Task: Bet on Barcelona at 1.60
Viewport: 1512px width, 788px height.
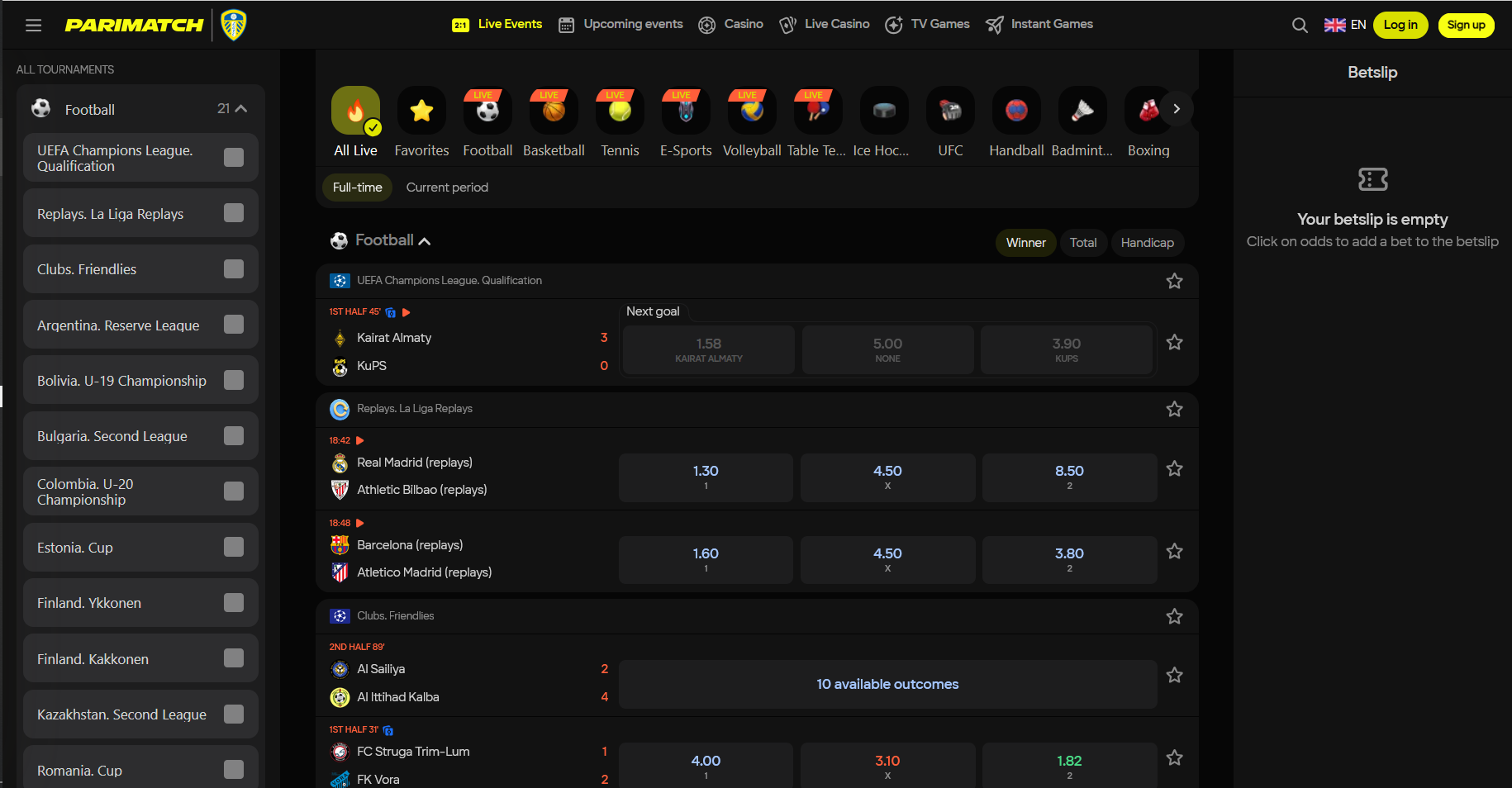Action: coord(706,560)
